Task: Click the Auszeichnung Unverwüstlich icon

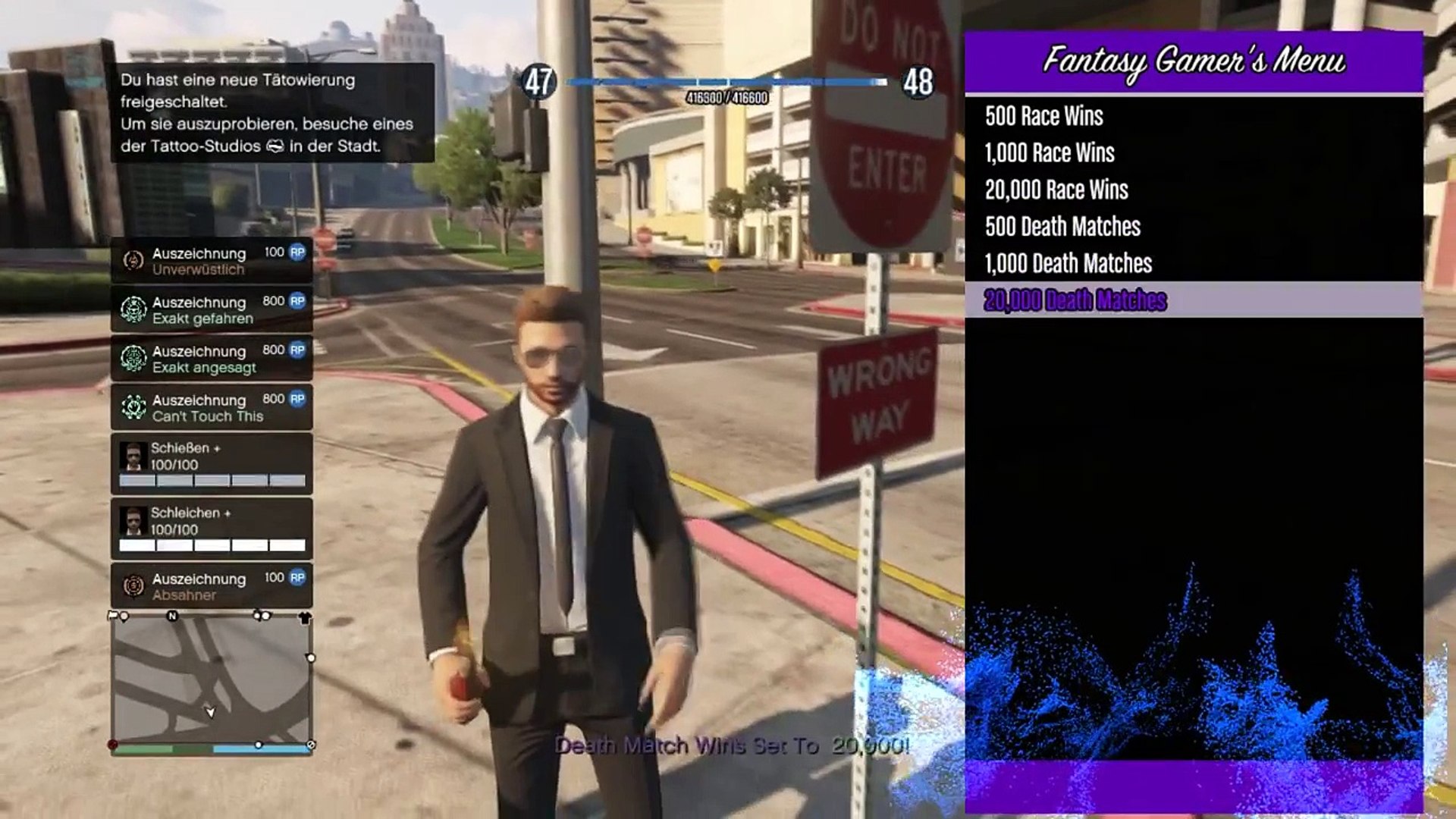Action: pyautogui.click(x=133, y=261)
